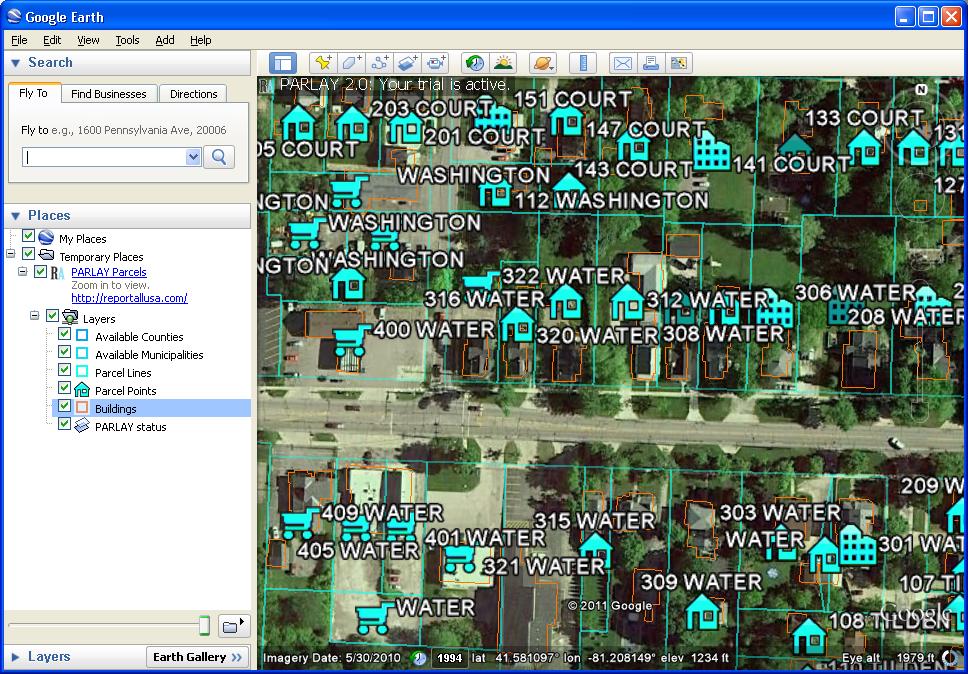Screen dimensions: 968x674
Task: Switch to the Directions tab
Action: point(194,94)
